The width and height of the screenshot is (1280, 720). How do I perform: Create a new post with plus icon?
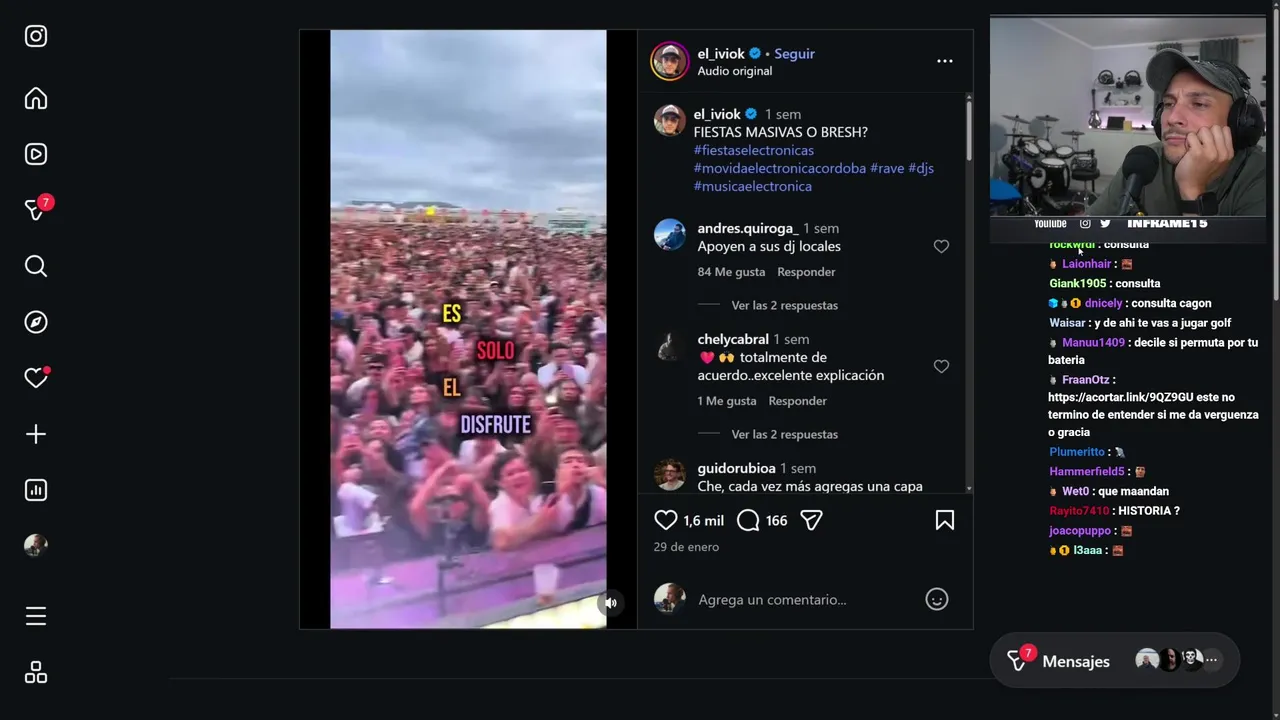pyautogui.click(x=36, y=434)
